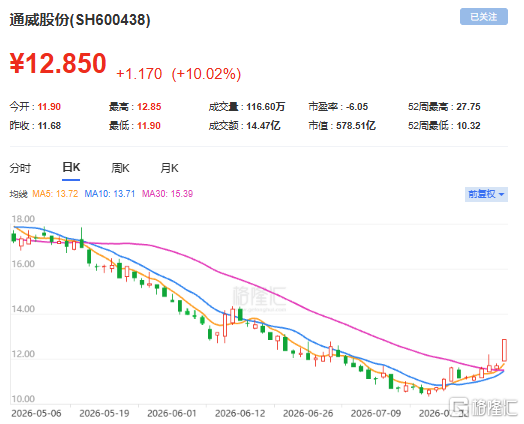
Task: Click the 52周最低 value 10.32
Action: 469,126
